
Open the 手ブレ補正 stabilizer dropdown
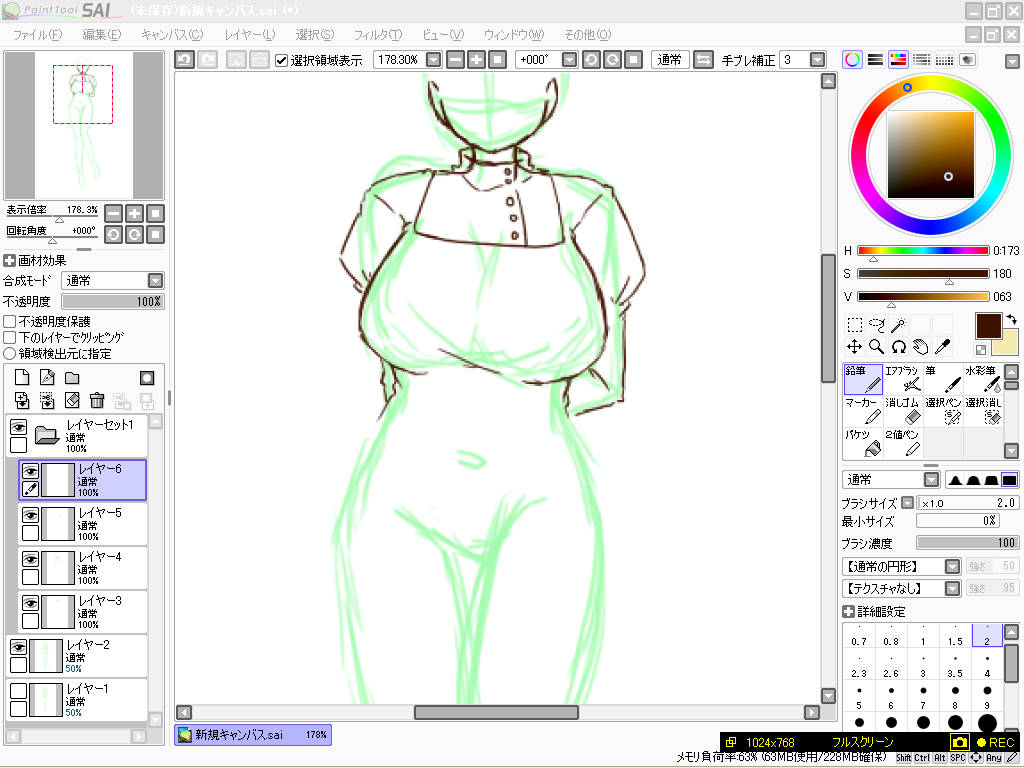(818, 60)
